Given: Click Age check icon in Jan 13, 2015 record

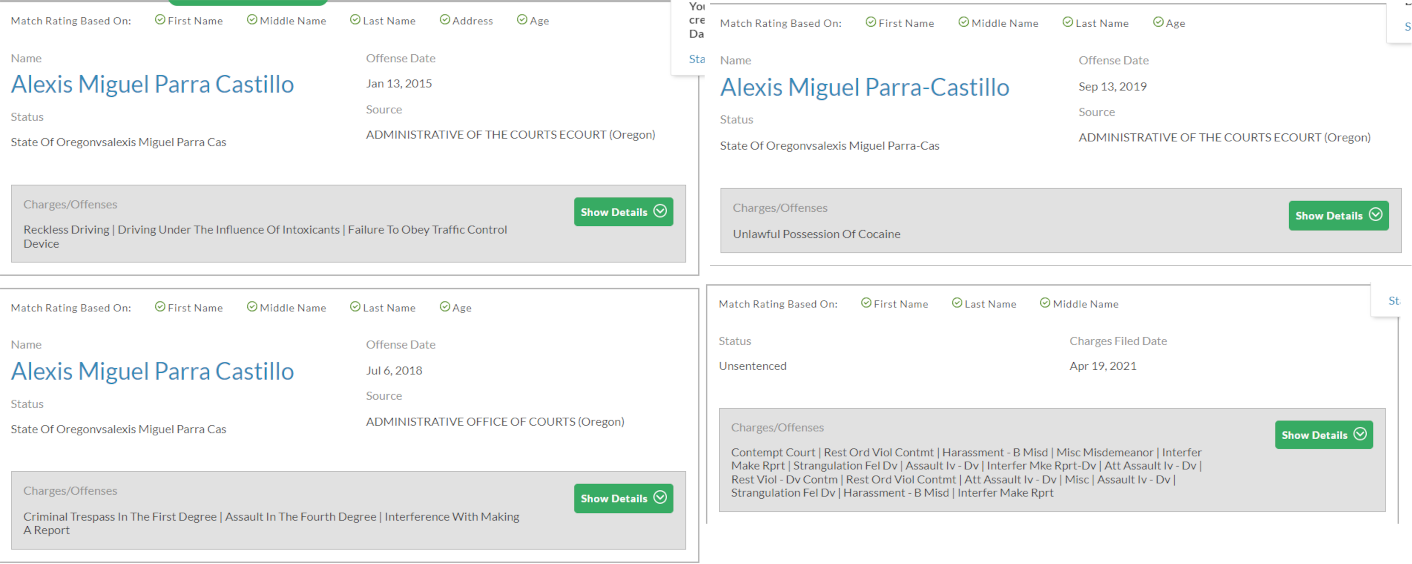Looking at the screenshot, I should point(522,20).
